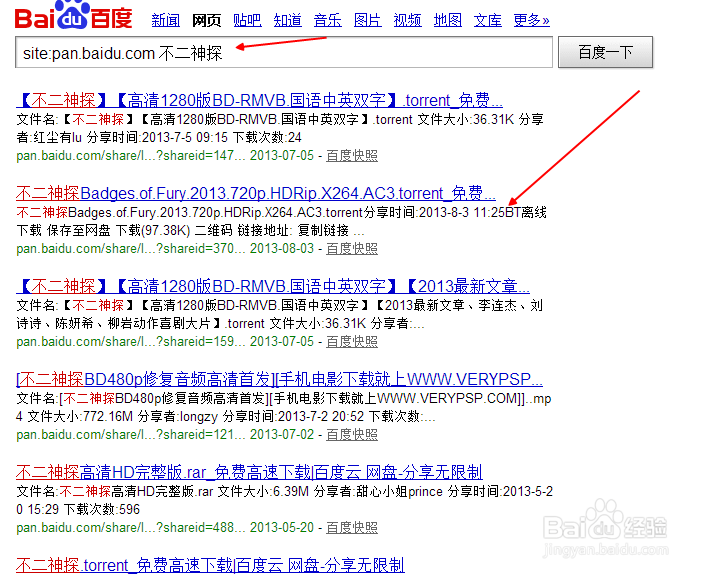Open result ending 【2013最新文章...
Image resolution: width=708 pixels, height=574 pixels.
(x=273, y=286)
